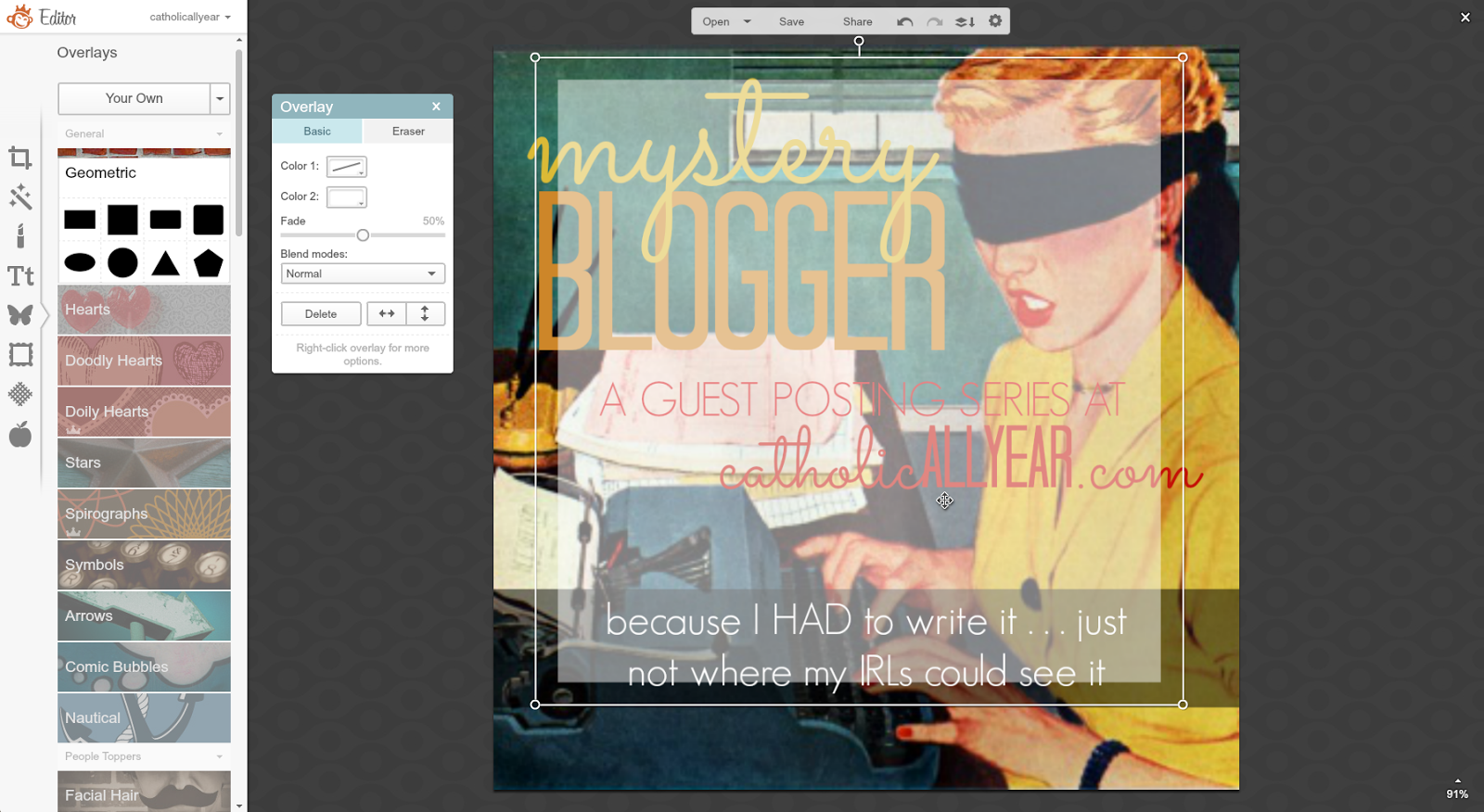Flip the overlay horizontally
The image size is (1484, 812).
(x=387, y=313)
